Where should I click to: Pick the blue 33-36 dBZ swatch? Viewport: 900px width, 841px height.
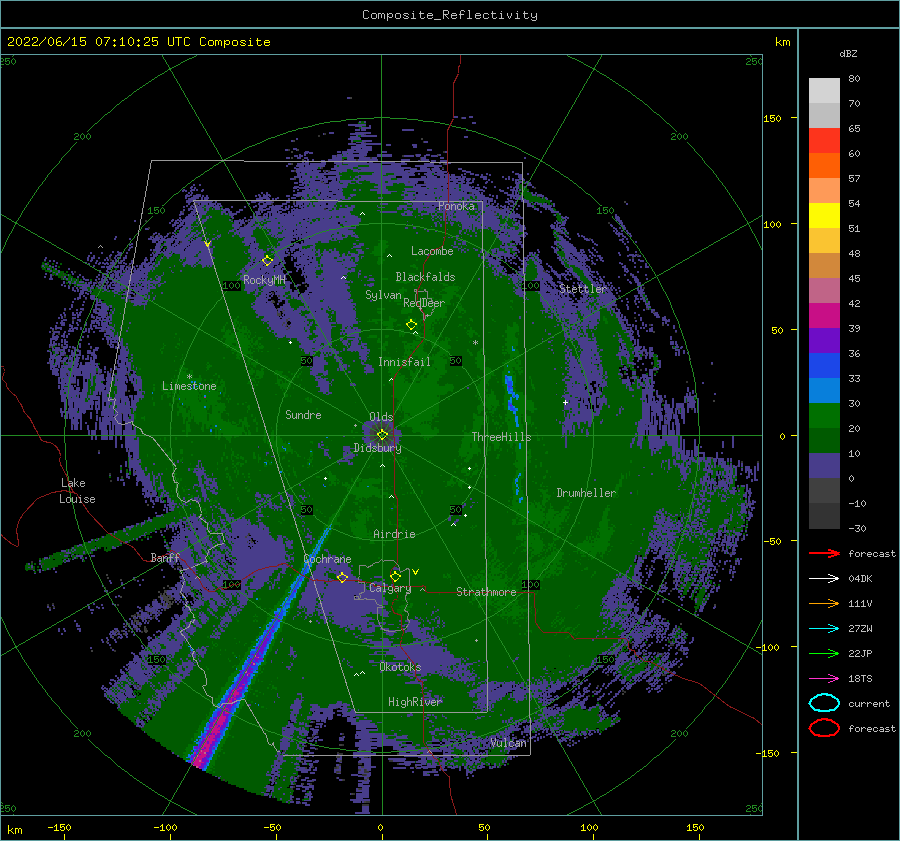tap(824, 365)
